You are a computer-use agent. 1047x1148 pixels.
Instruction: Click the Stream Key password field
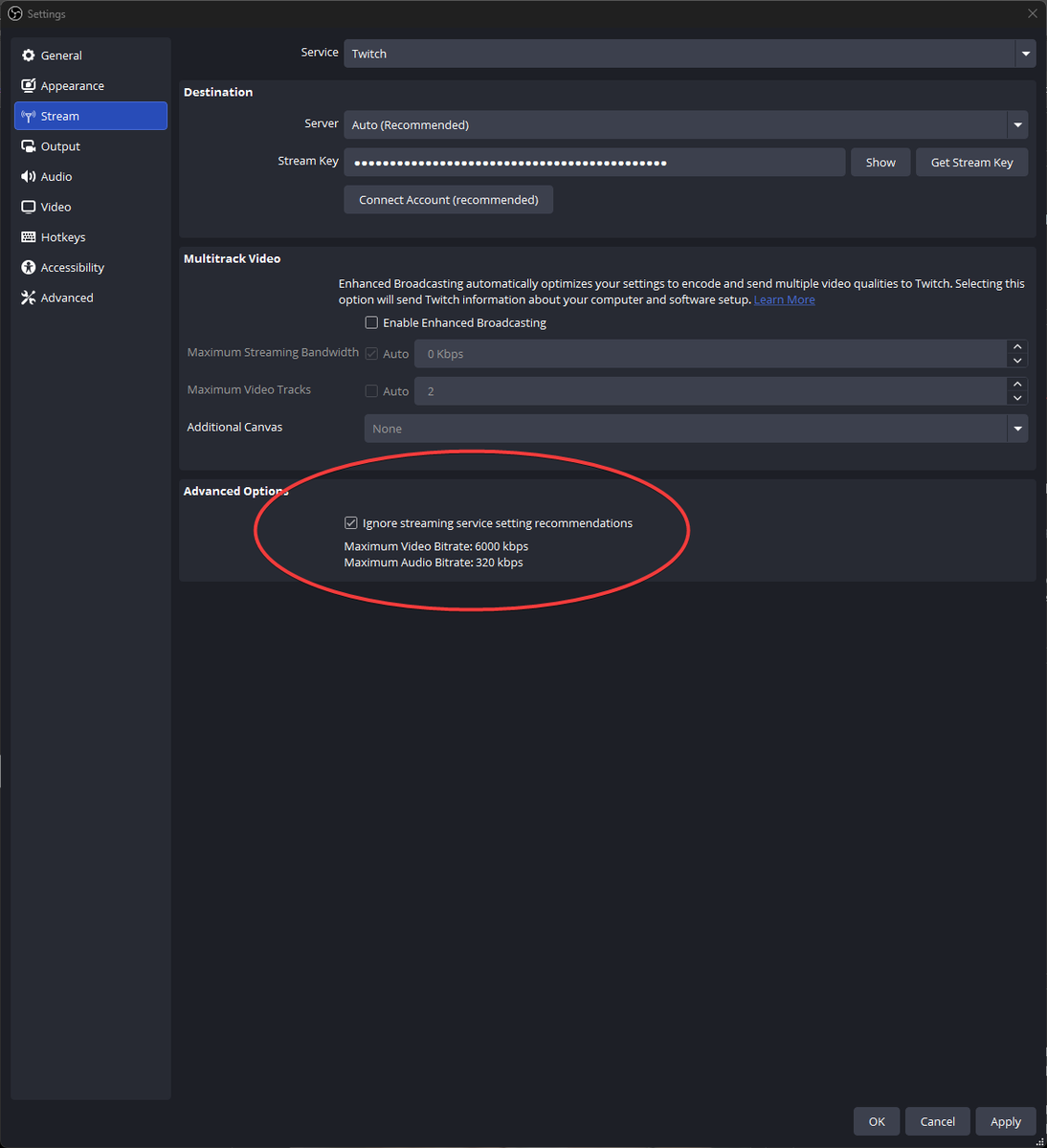tap(594, 163)
